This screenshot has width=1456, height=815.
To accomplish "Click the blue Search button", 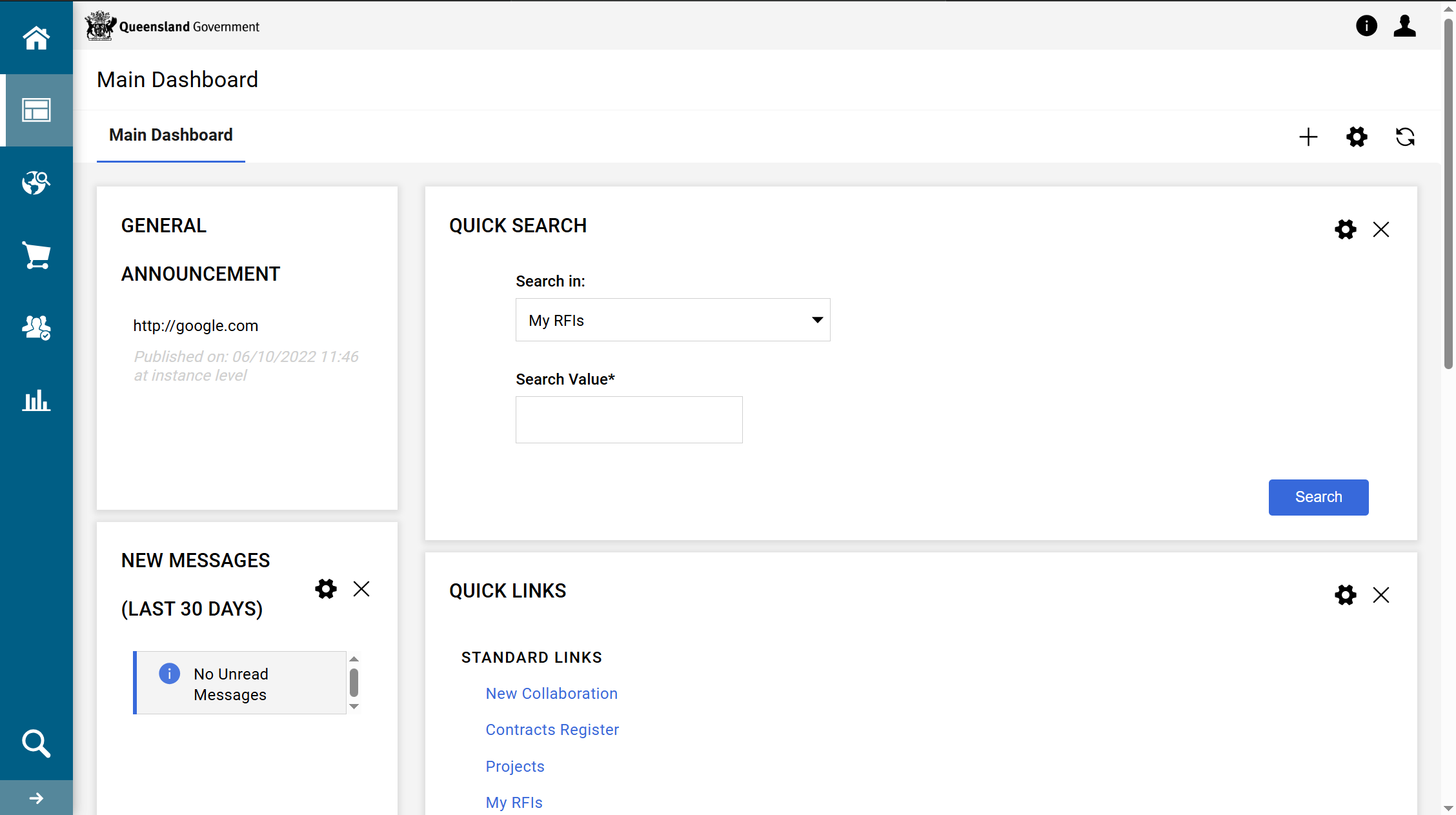I will pos(1318,497).
